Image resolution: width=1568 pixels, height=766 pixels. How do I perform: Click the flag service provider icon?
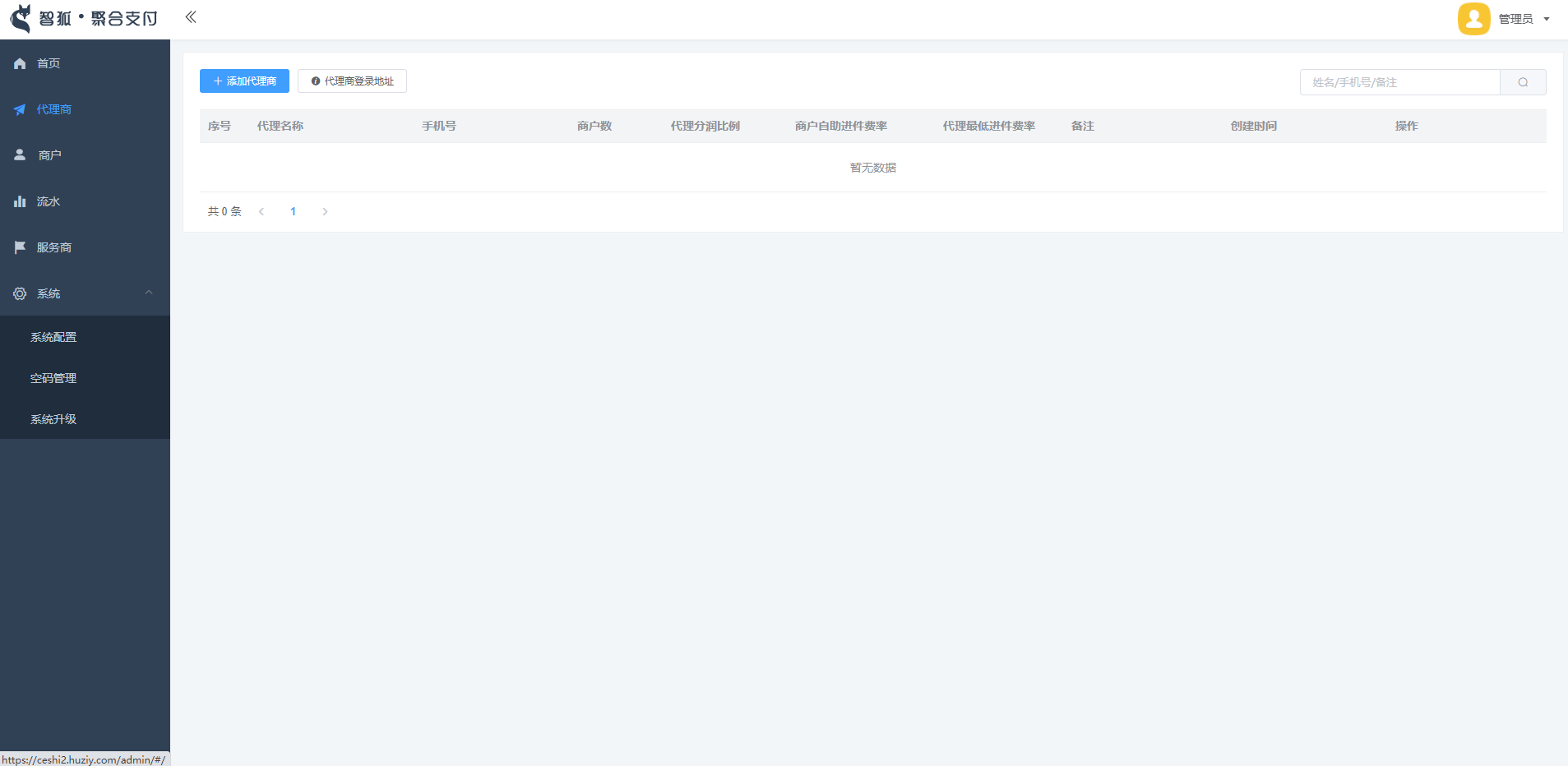click(x=20, y=247)
